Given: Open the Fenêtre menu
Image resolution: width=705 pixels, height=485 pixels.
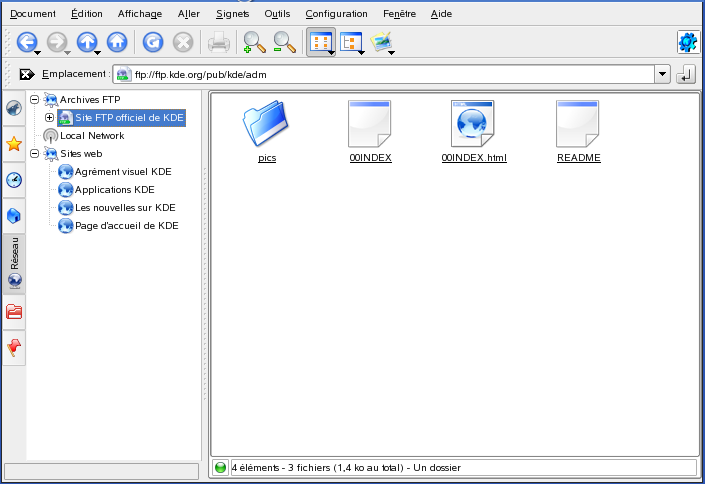Looking at the screenshot, I should tap(399, 14).
